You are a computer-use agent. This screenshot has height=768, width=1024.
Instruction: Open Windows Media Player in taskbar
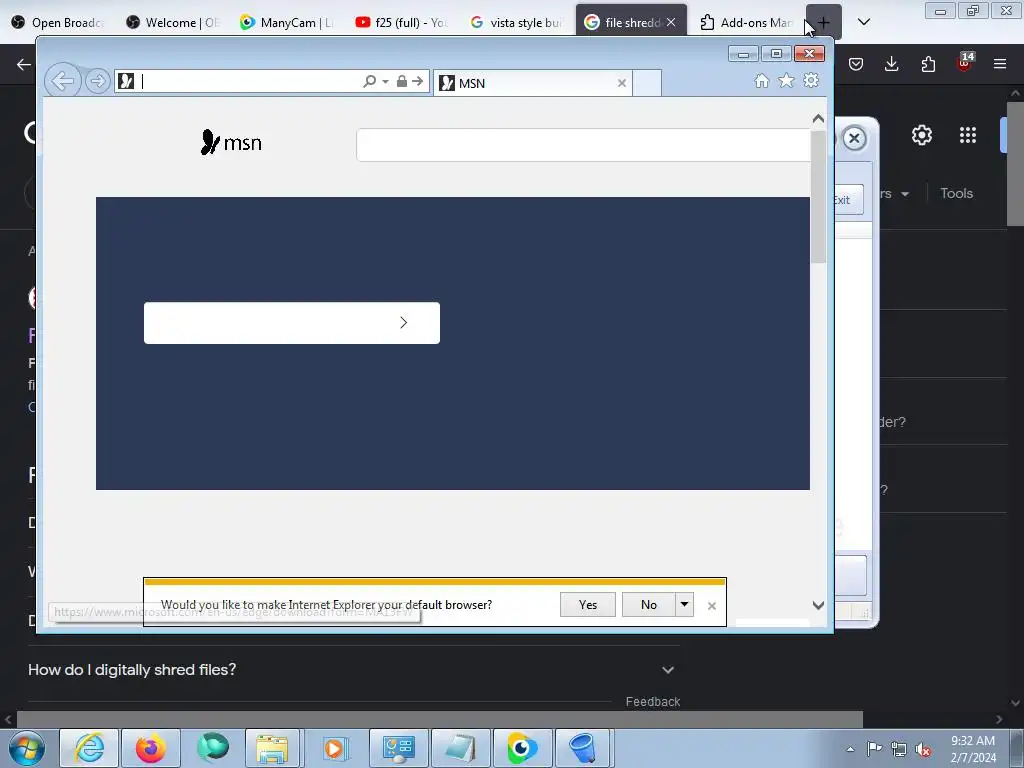tap(334, 748)
